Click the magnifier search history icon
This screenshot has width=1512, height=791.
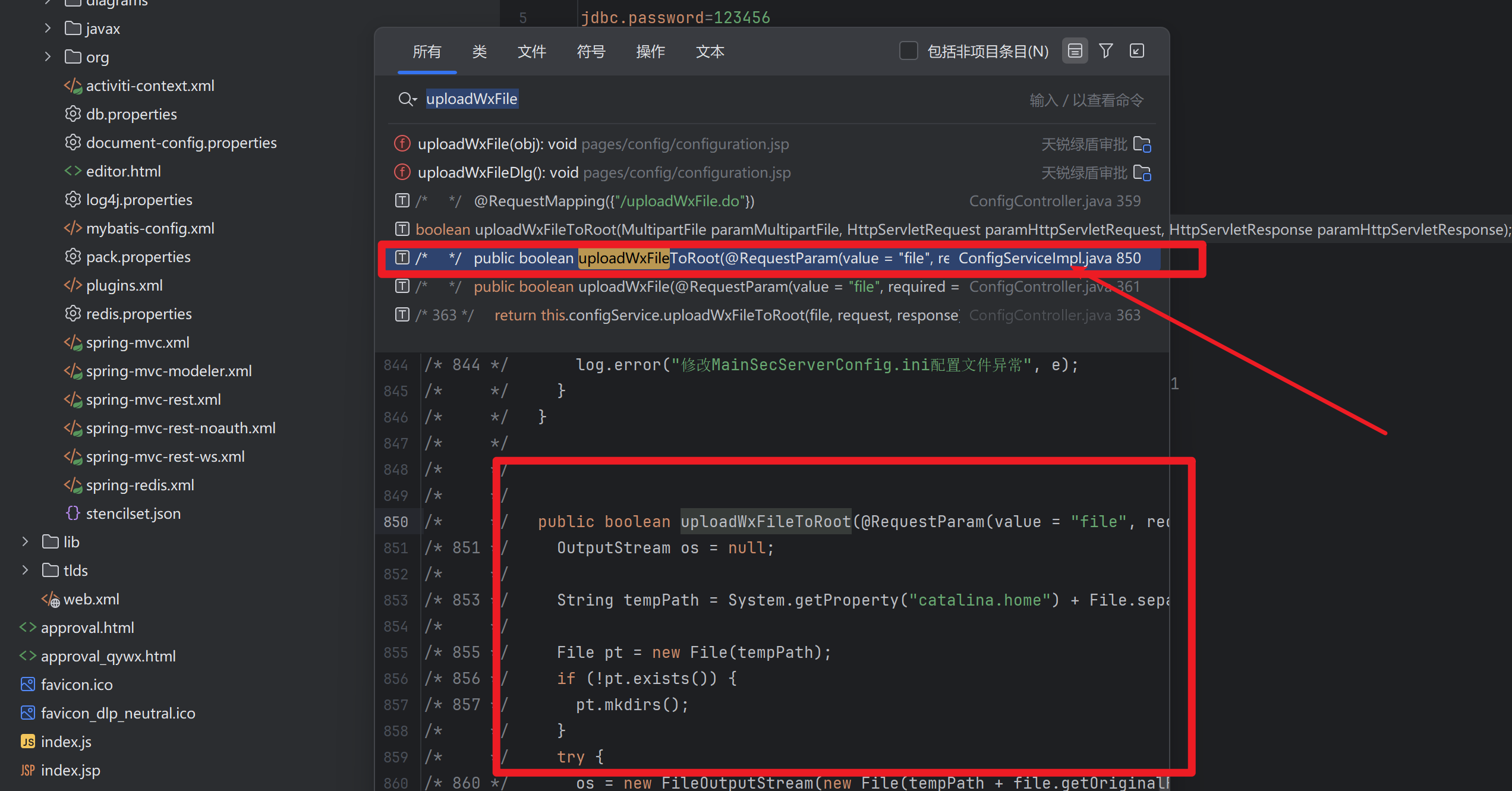pos(407,99)
